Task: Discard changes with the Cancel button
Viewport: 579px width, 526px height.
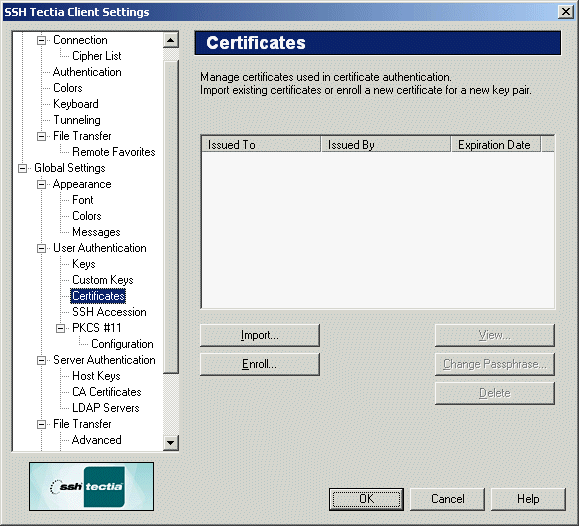Action: [448, 499]
